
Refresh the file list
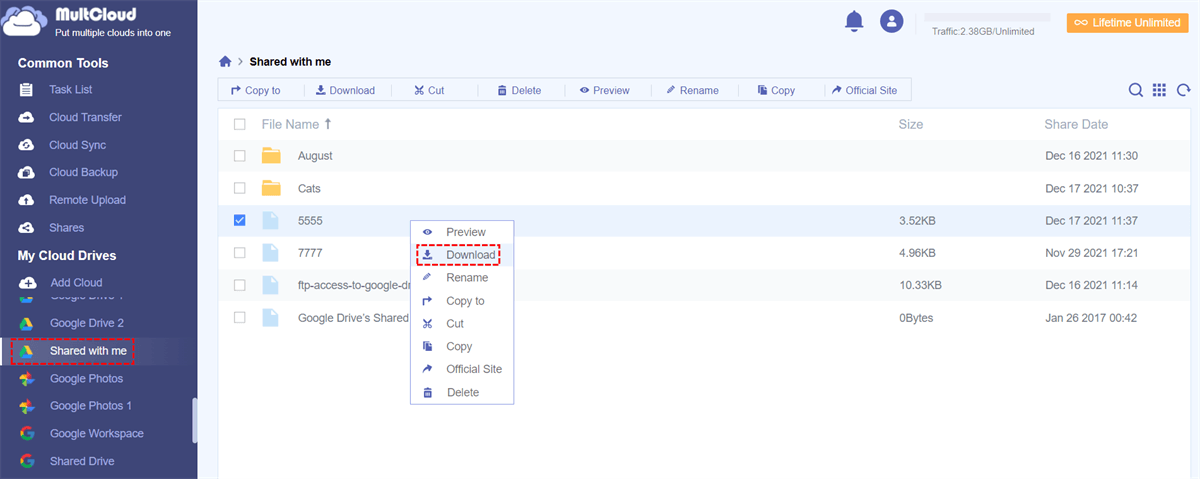[1184, 90]
